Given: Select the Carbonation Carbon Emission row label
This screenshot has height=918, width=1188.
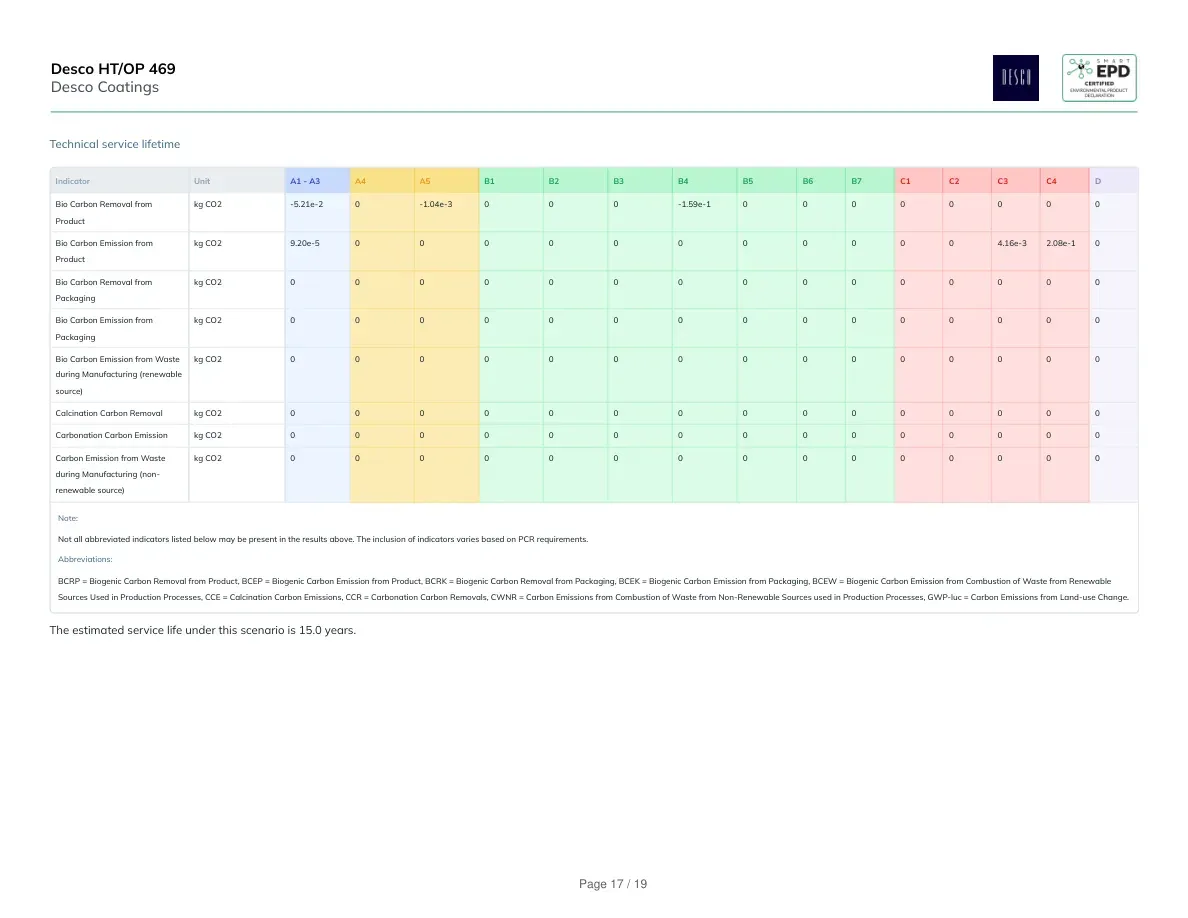Looking at the screenshot, I should click(x=111, y=435).
